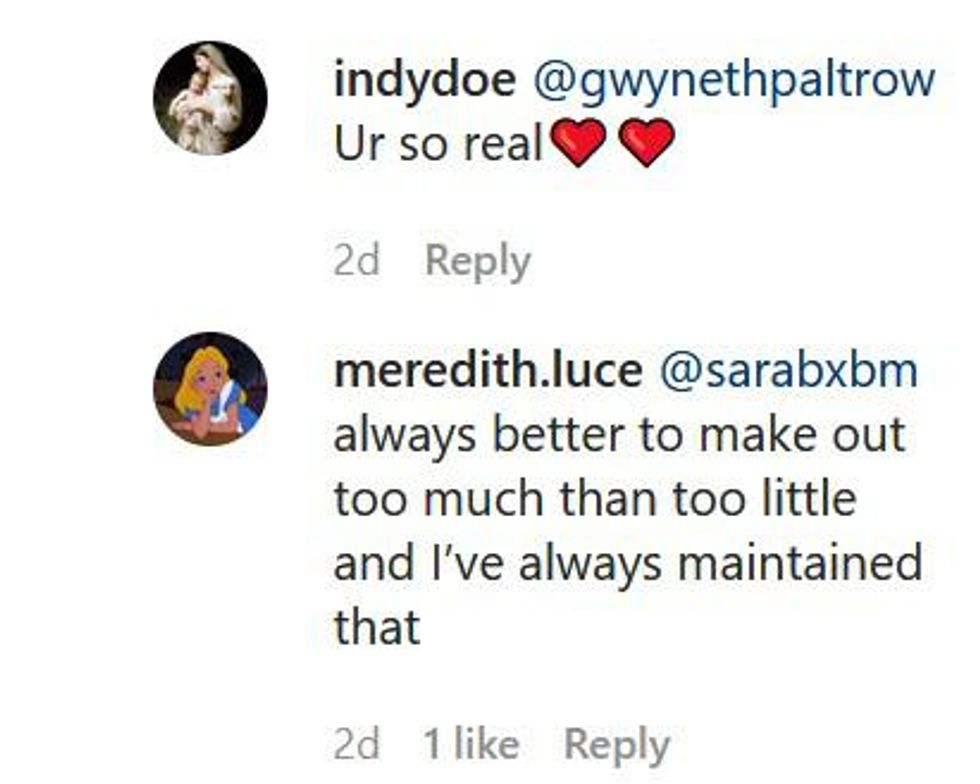Open meredith.luce's Alice cartoon avatar
This screenshot has width=980, height=784.
coord(210,389)
